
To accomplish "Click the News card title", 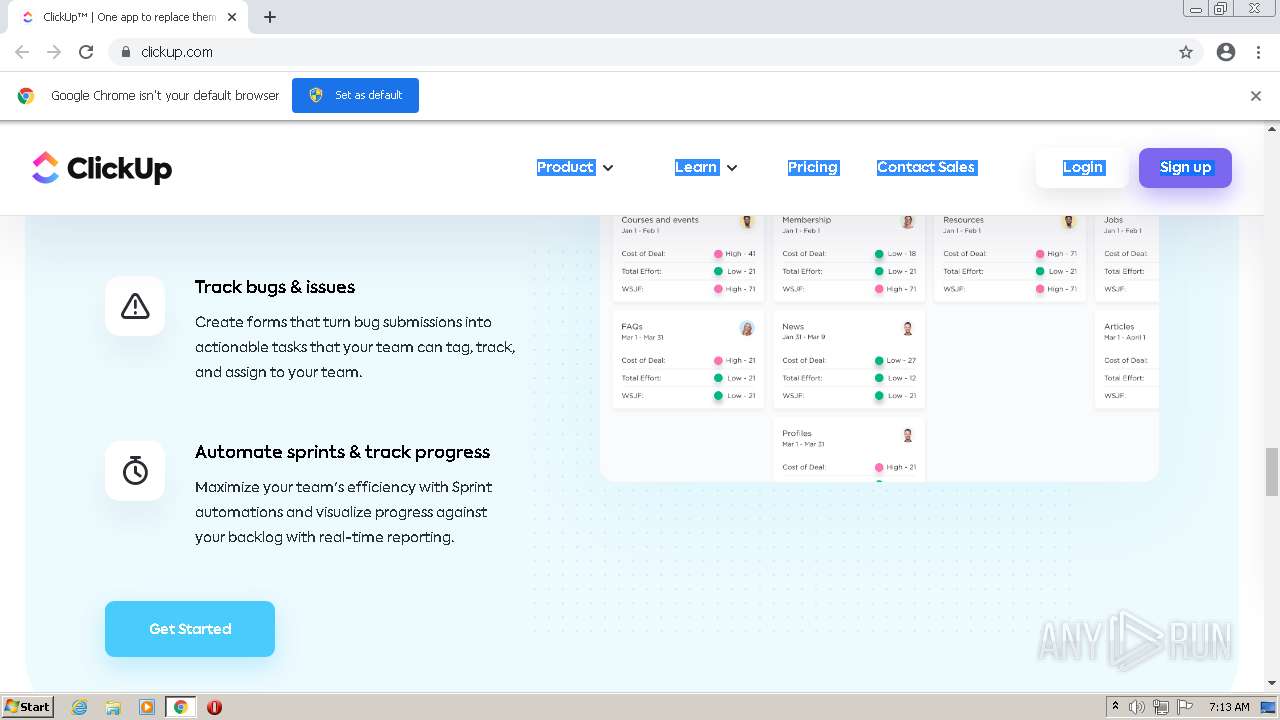I will point(793,326).
